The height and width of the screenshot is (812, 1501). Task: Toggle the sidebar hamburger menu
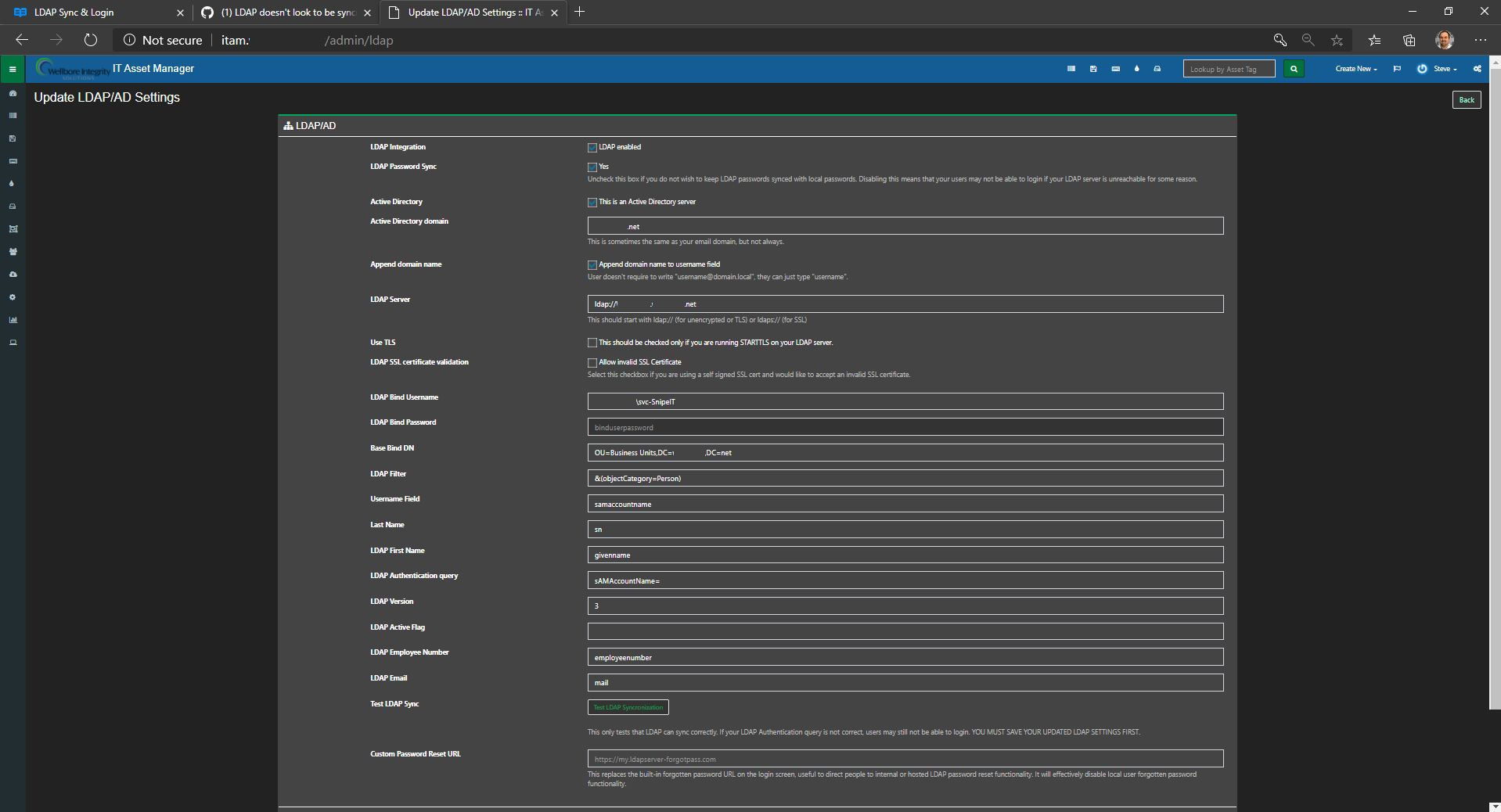click(x=13, y=69)
